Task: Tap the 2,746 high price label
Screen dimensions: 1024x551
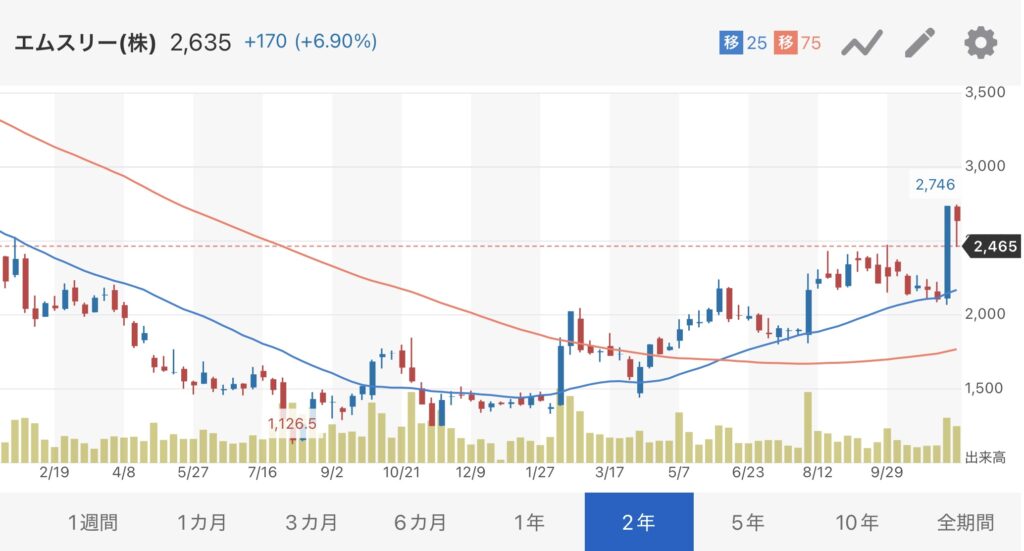Action: point(935,184)
